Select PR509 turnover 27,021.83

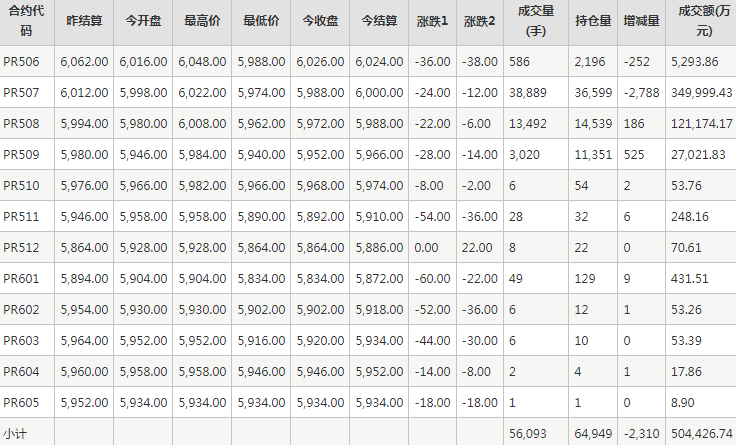tap(698, 154)
